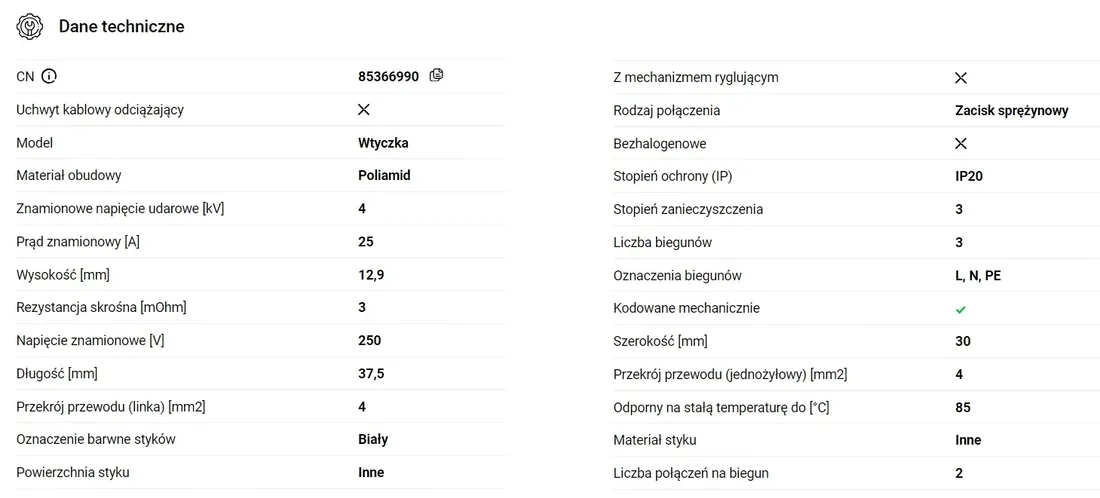Click the X mark for Uchwyt kablowy odciążający
Viewport: 1100px width, 498px height.
click(x=363, y=109)
